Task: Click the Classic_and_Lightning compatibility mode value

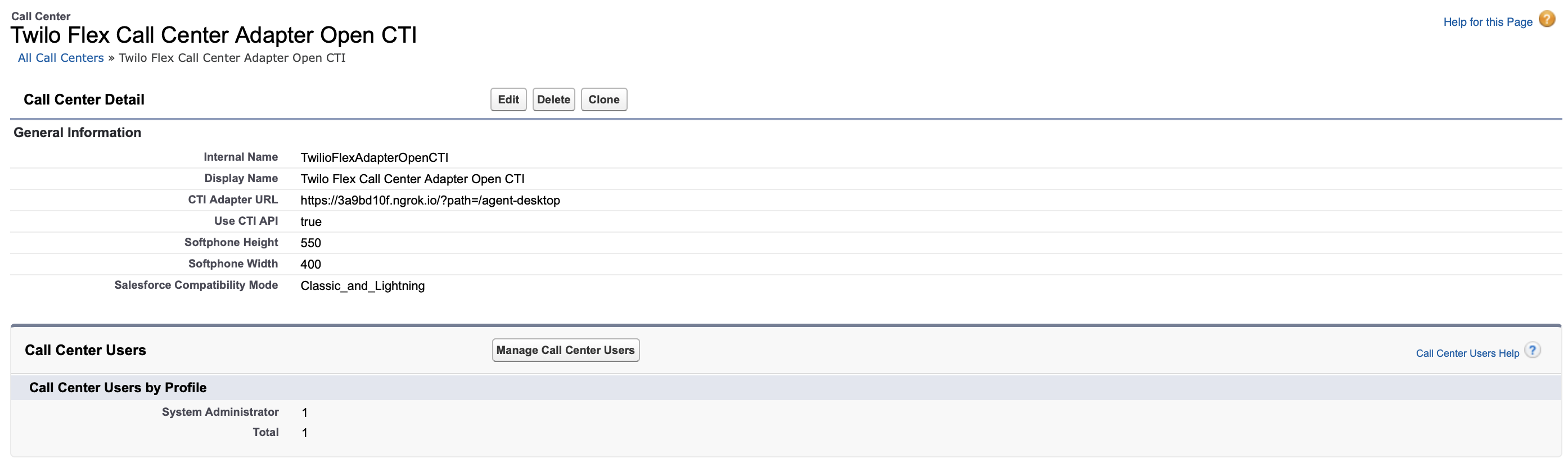Action: pyautogui.click(x=362, y=285)
